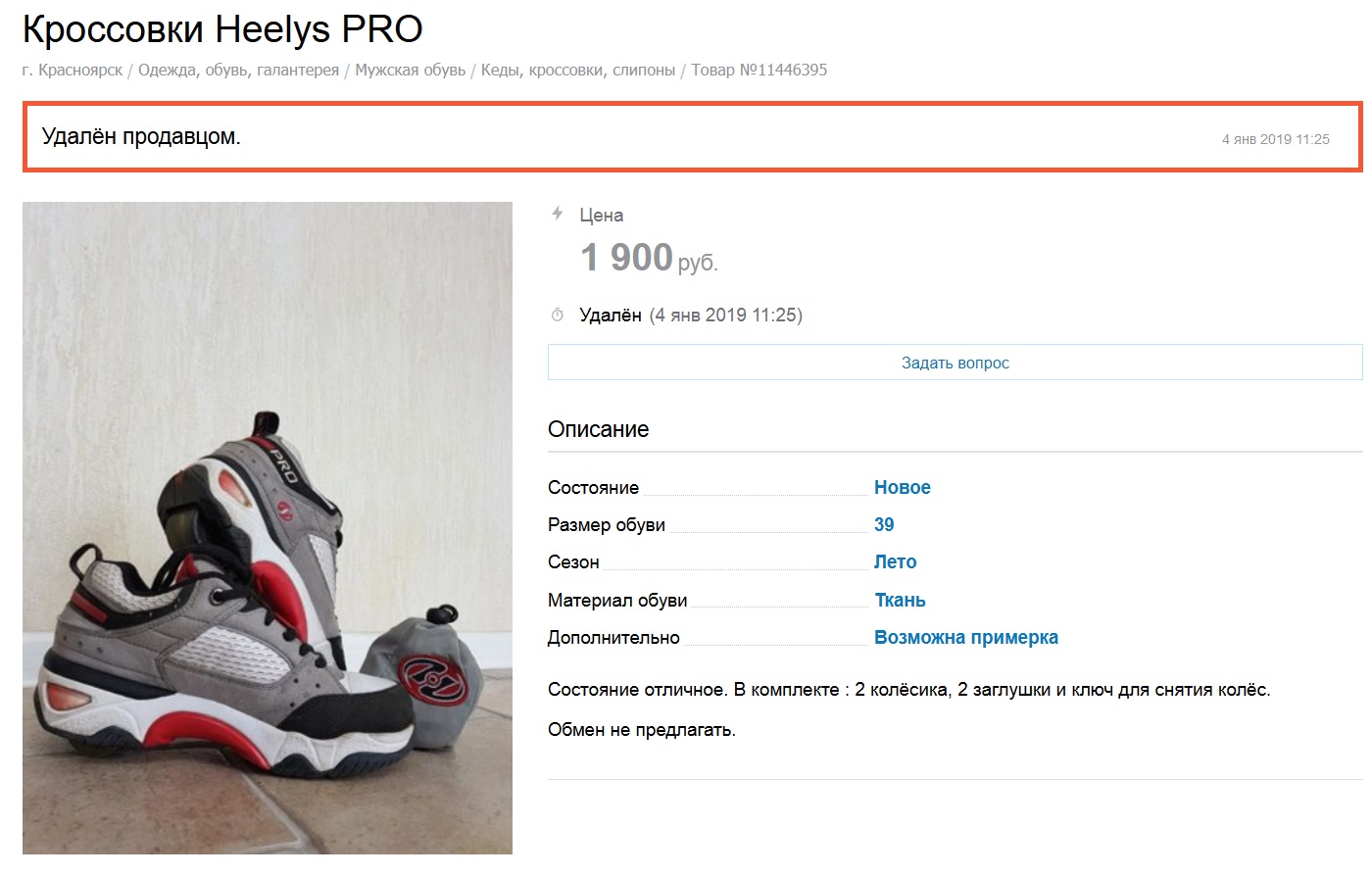Click the Товар №11446395 item number
Viewport: 1372px width, 876px height.
pos(759,71)
